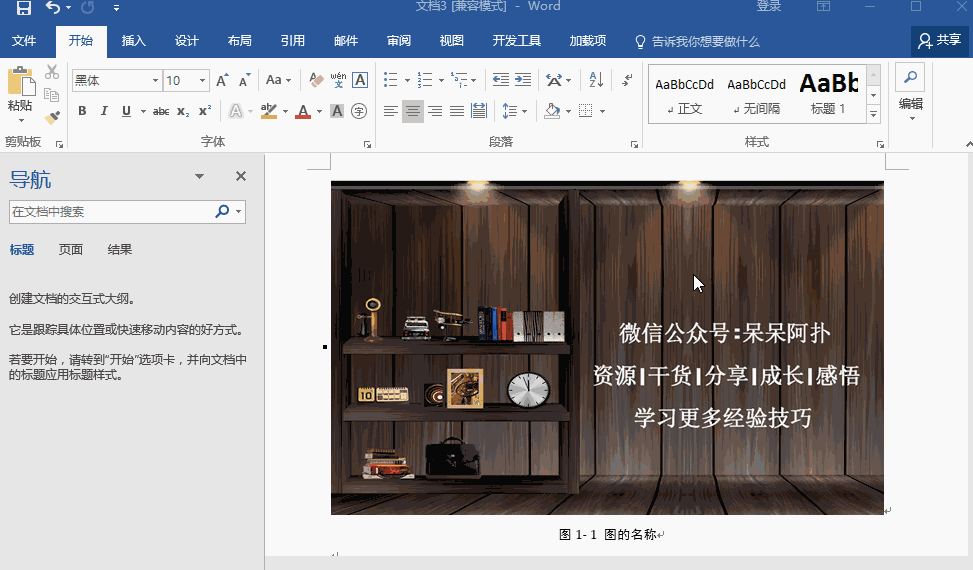Clear all formatting eraser icon
This screenshot has height=570, width=973.
tap(316, 80)
